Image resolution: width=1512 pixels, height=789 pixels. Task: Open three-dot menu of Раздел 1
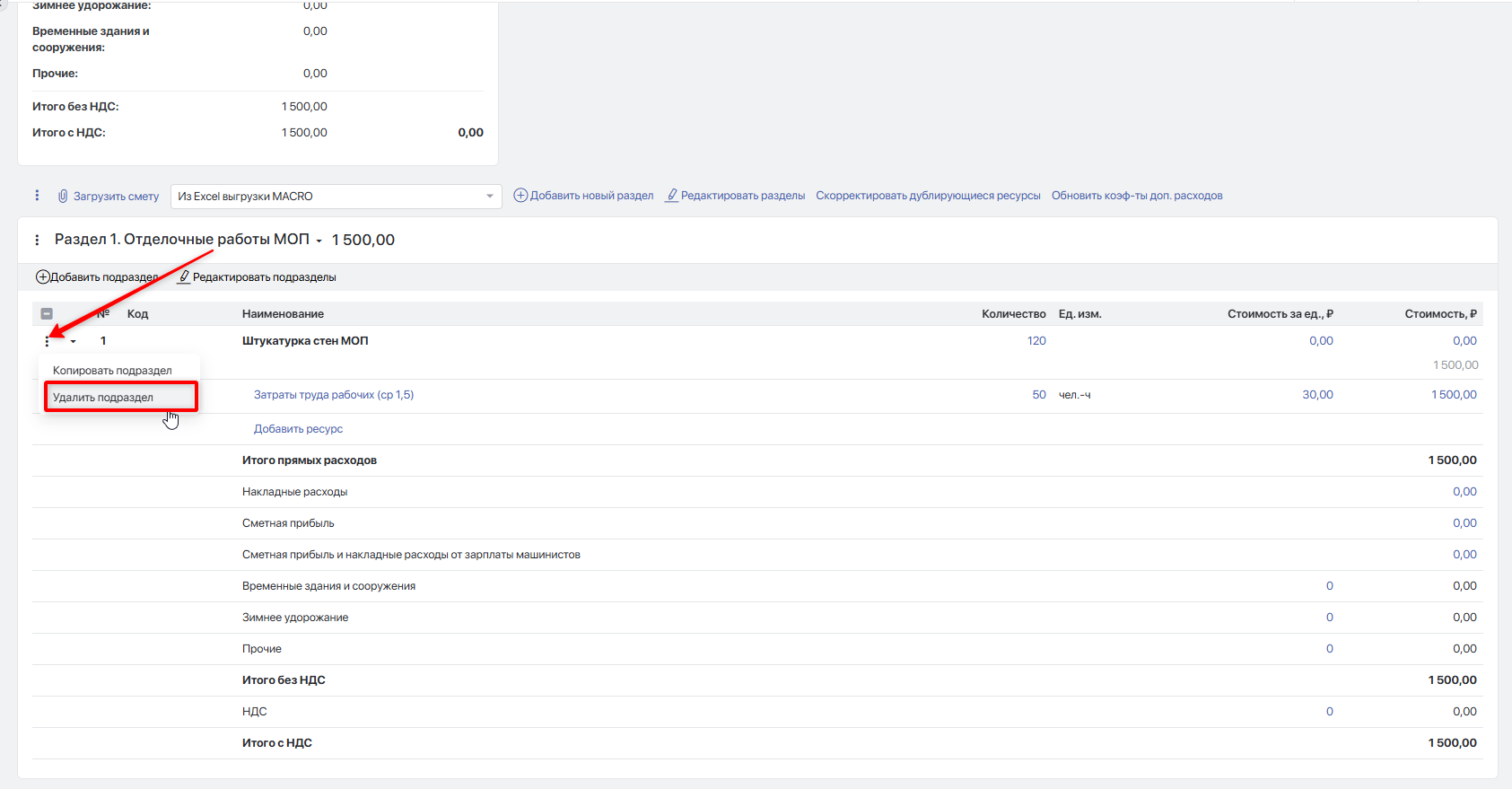37,240
